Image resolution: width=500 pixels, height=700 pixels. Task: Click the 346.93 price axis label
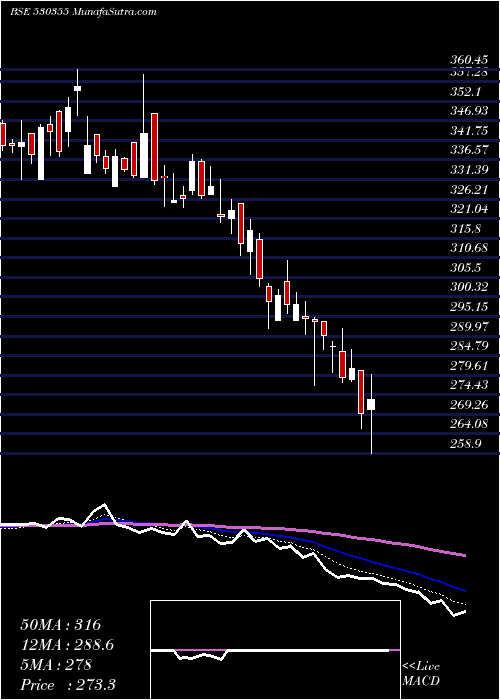tap(469, 111)
